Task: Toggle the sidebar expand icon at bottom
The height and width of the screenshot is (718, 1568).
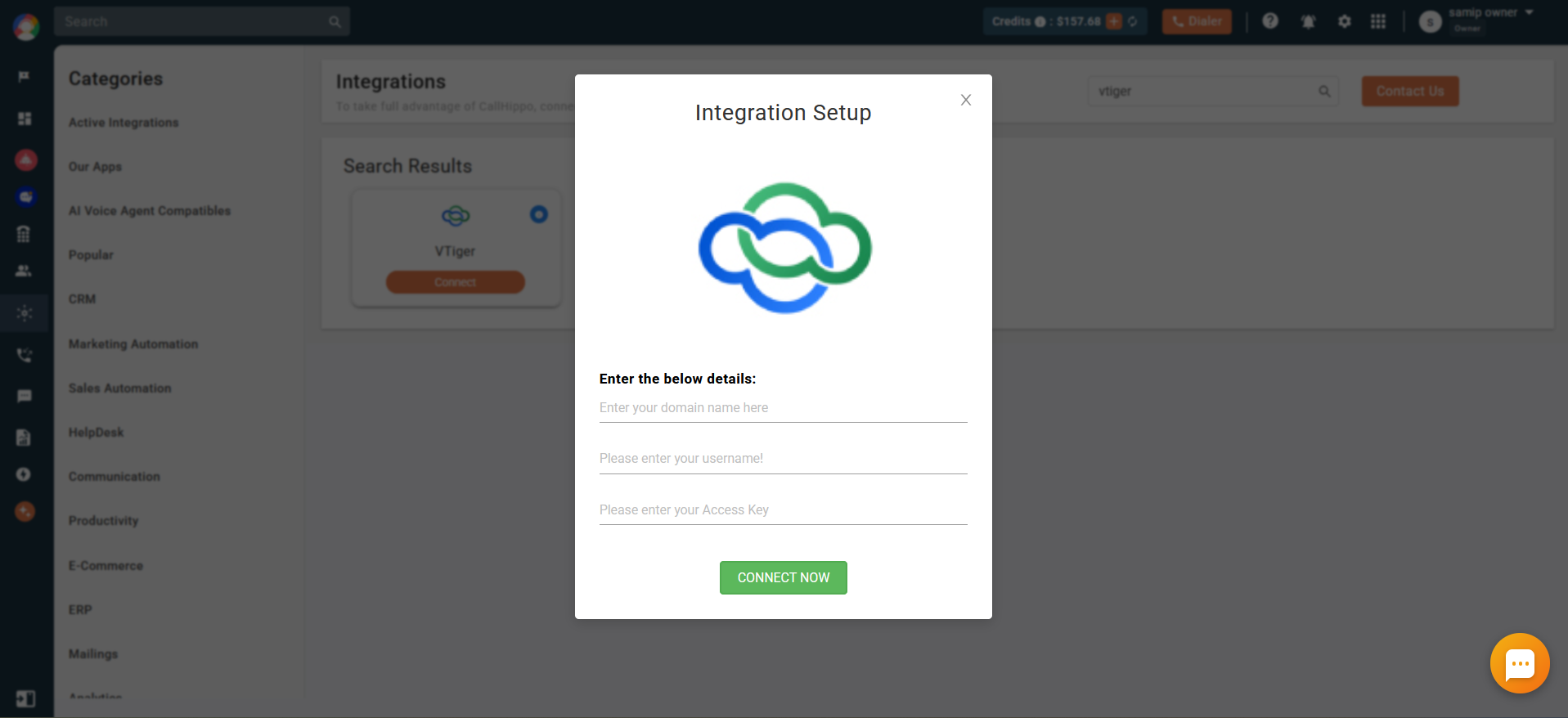Action: point(25,698)
